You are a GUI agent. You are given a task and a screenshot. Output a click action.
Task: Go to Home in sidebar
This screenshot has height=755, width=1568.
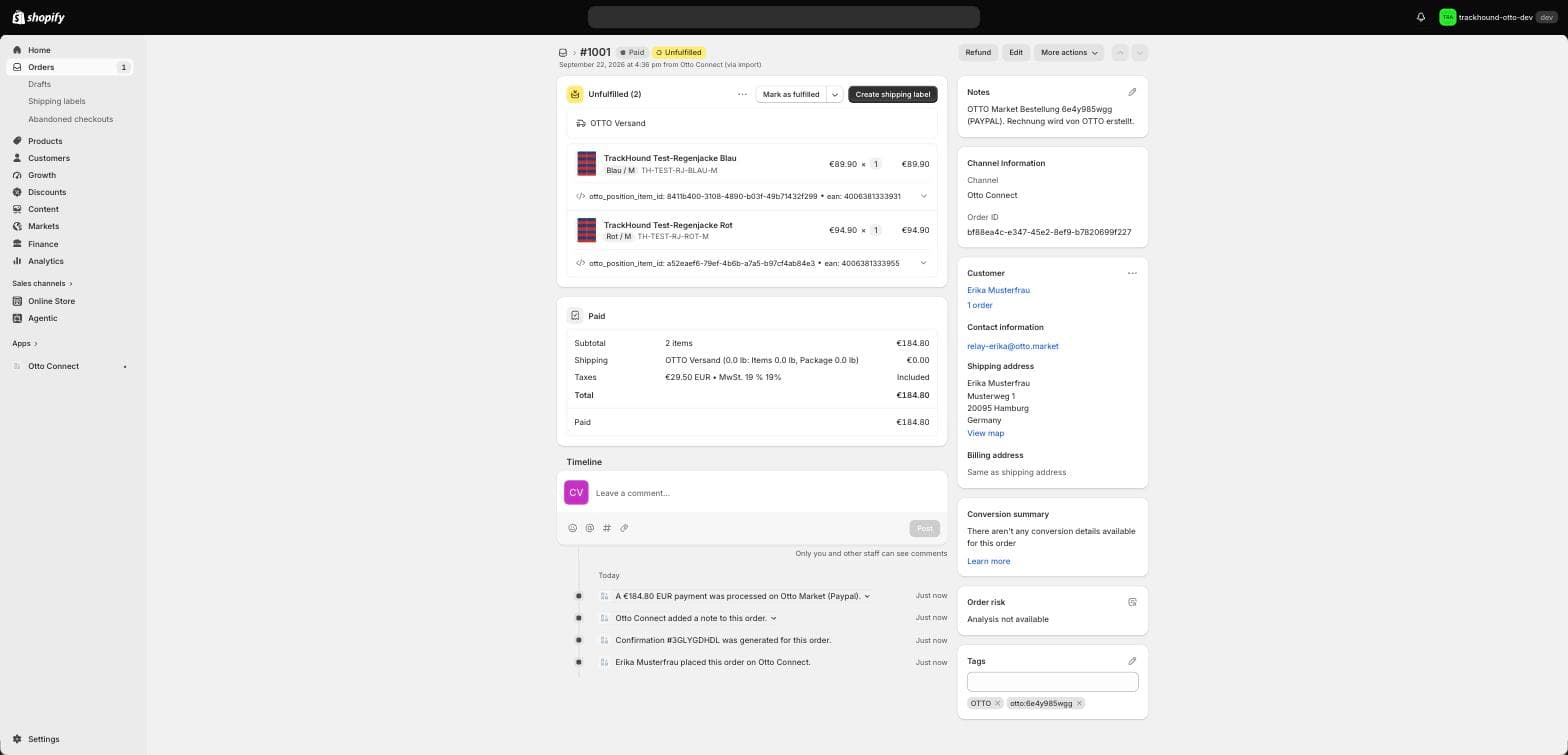click(39, 50)
